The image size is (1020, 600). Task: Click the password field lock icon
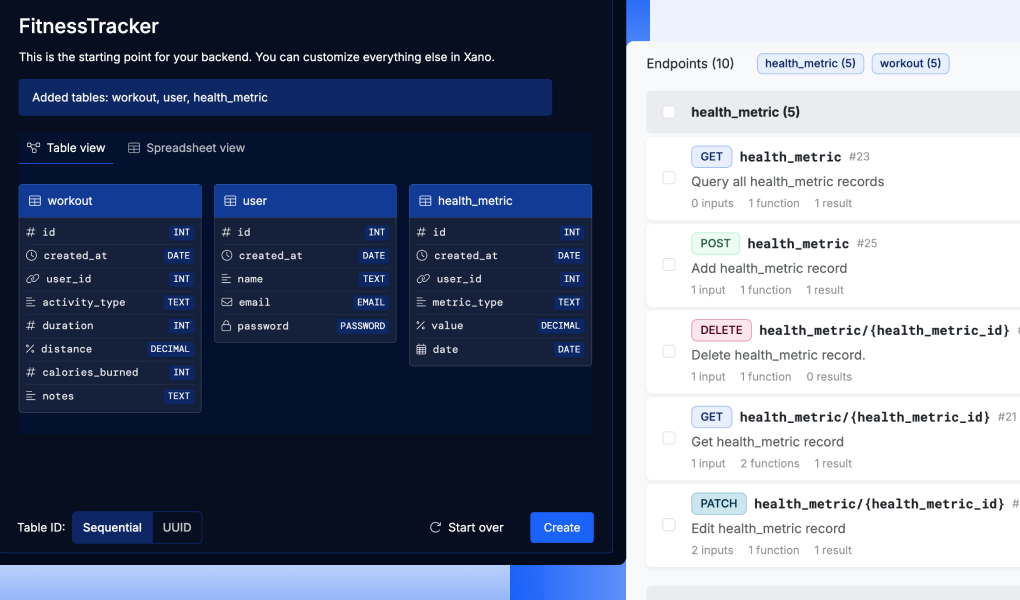[227, 326]
